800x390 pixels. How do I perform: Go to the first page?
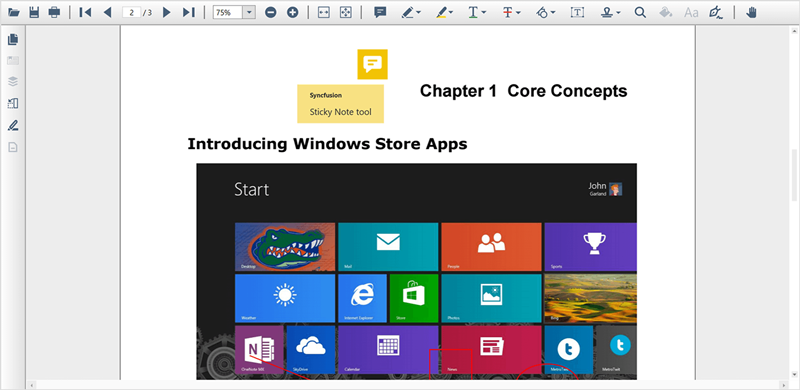click(85, 12)
